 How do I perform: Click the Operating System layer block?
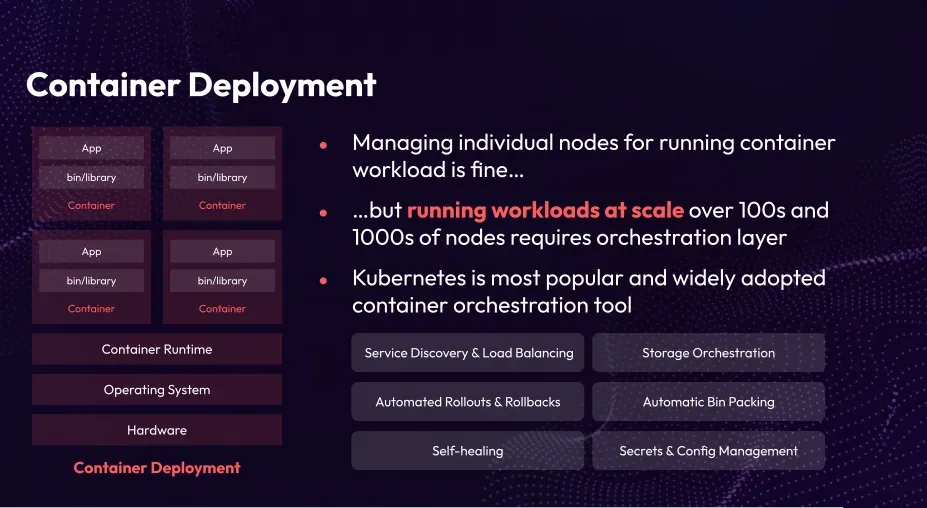point(157,390)
